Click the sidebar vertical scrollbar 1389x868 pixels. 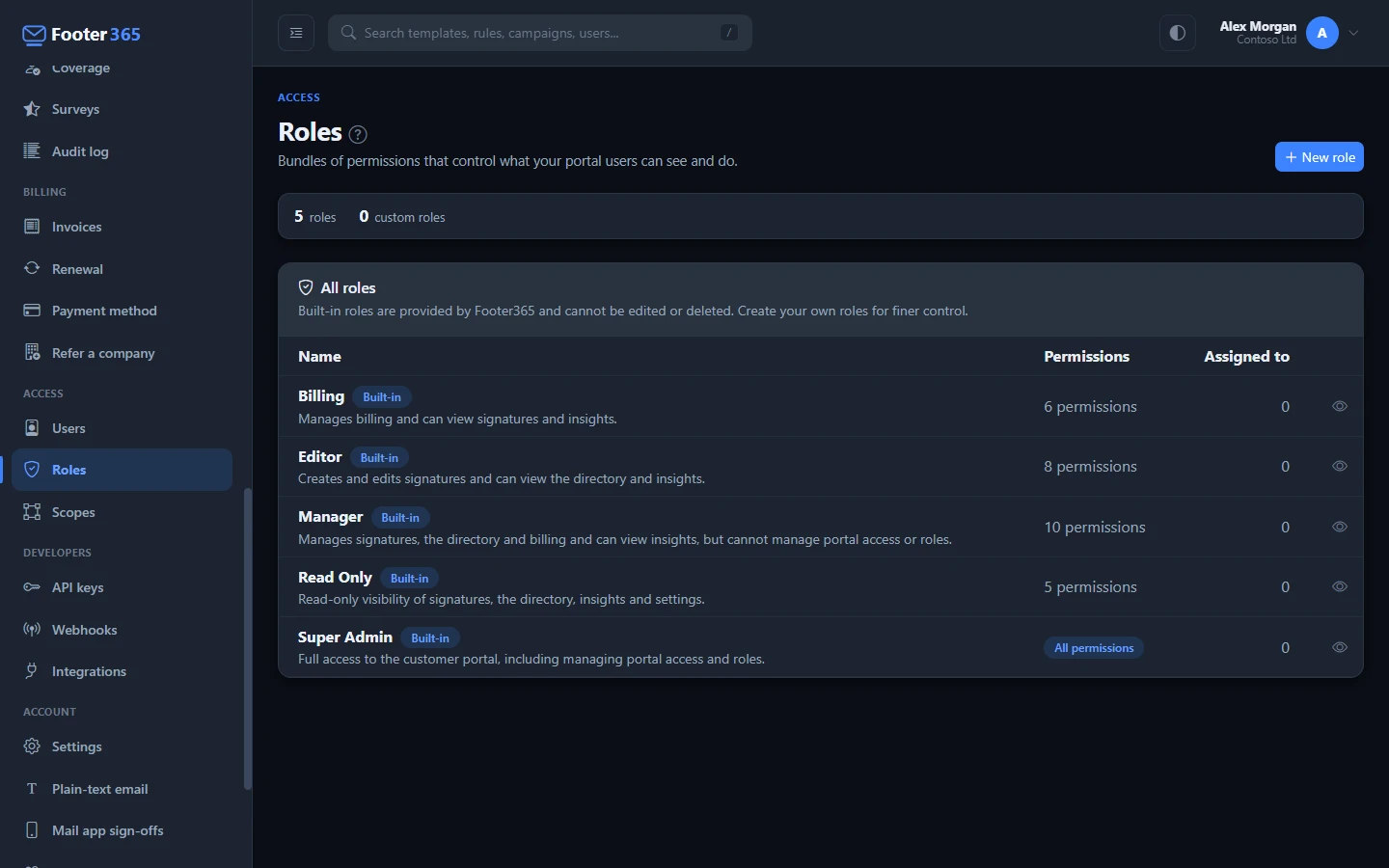tap(247, 638)
